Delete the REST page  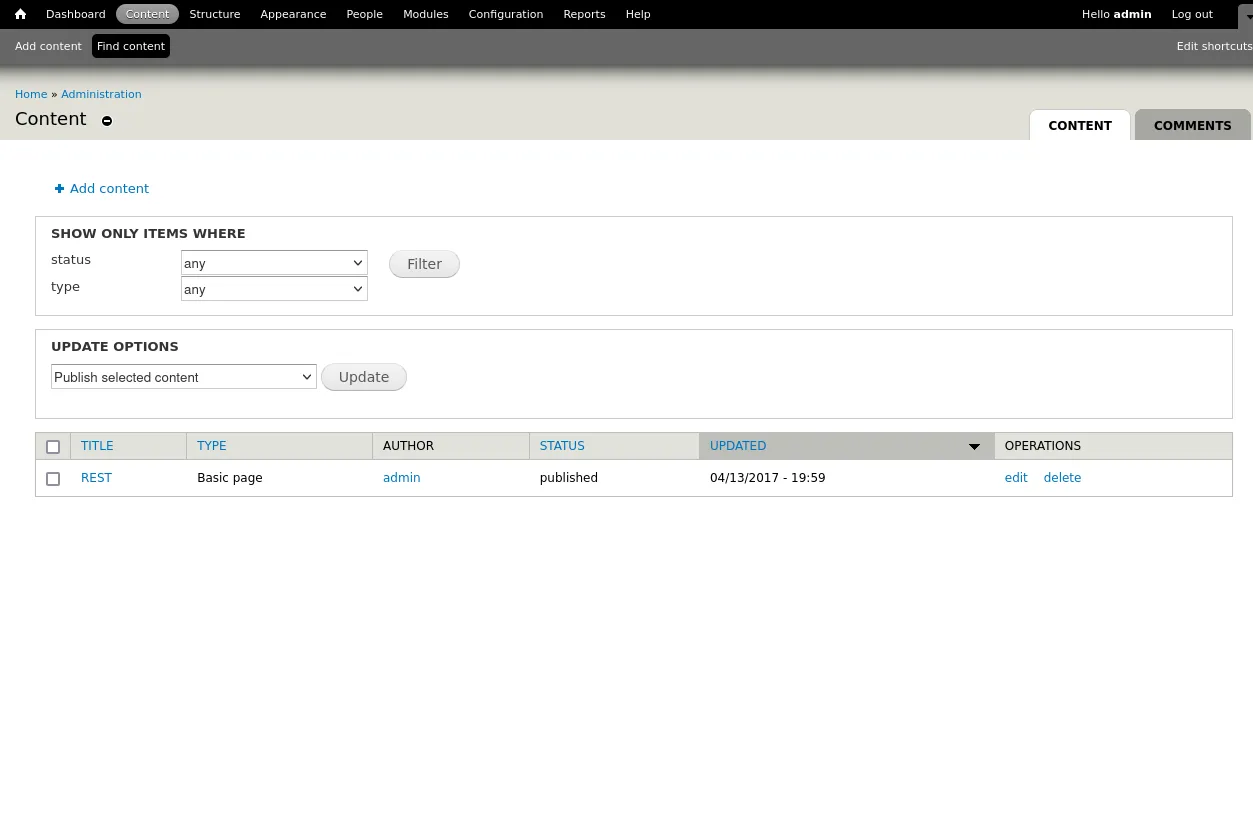[1062, 478]
